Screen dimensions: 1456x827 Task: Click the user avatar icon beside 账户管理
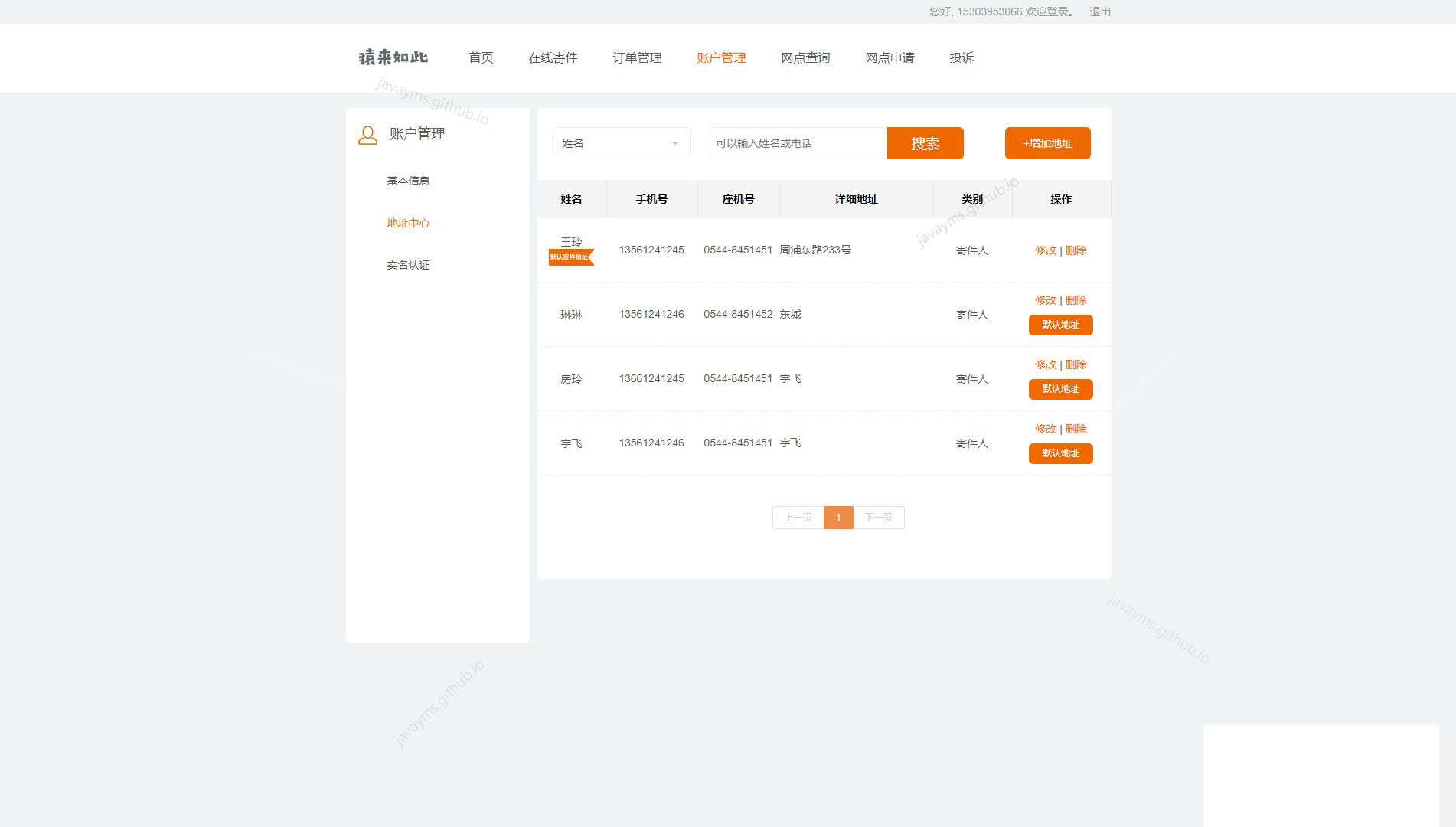tap(367, 135)
